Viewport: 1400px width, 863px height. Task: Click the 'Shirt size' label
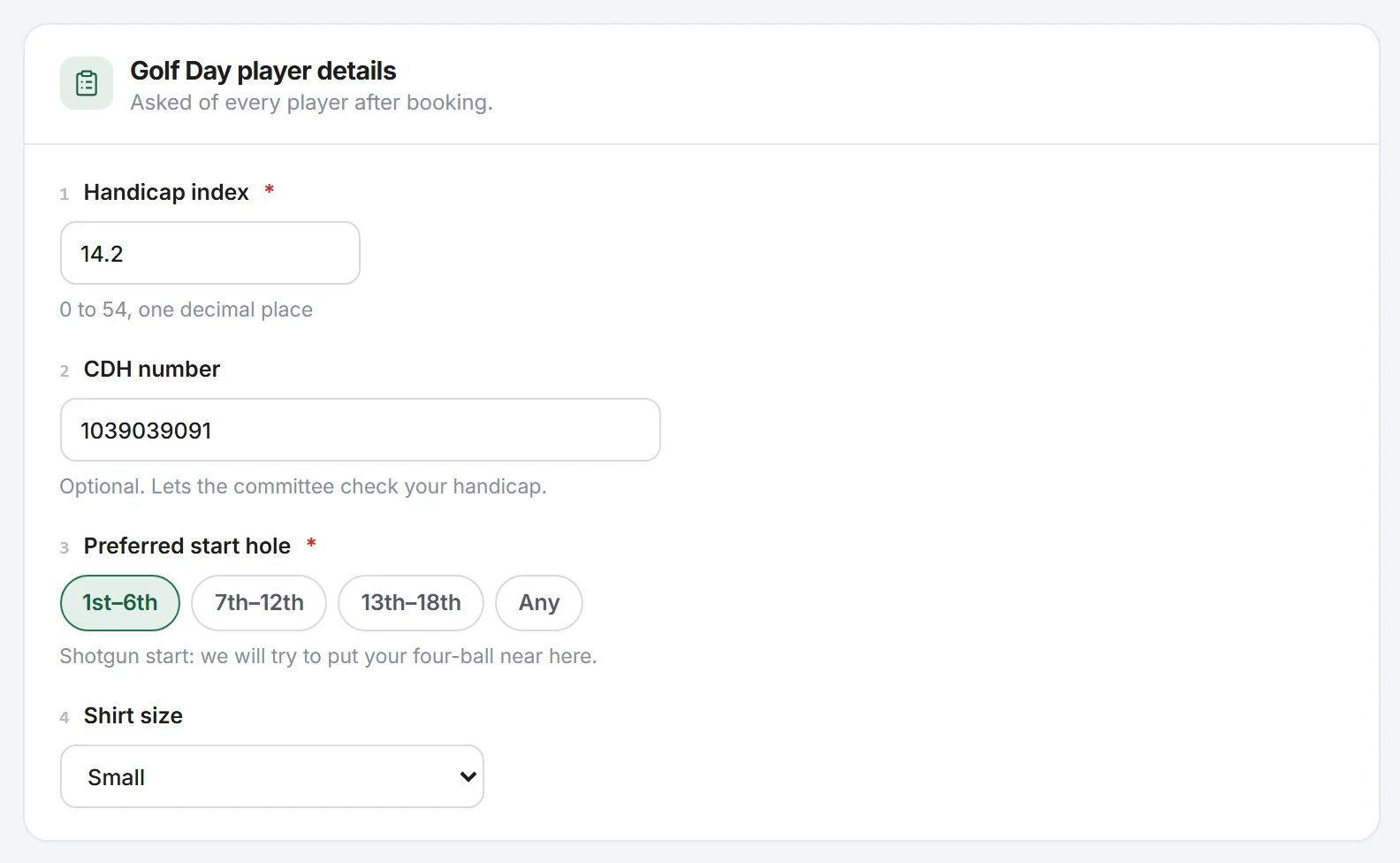tap(133, 716)
